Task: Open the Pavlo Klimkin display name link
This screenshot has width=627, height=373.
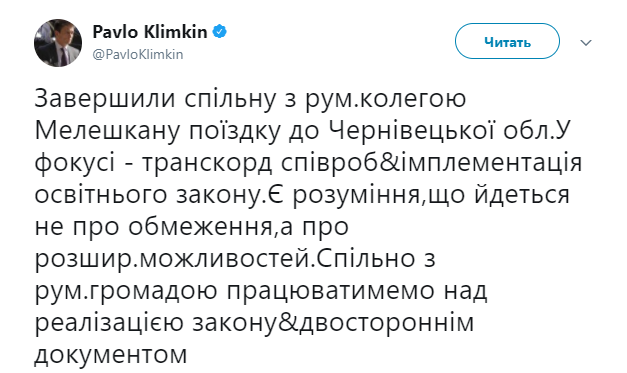Action: coord(150,32)
